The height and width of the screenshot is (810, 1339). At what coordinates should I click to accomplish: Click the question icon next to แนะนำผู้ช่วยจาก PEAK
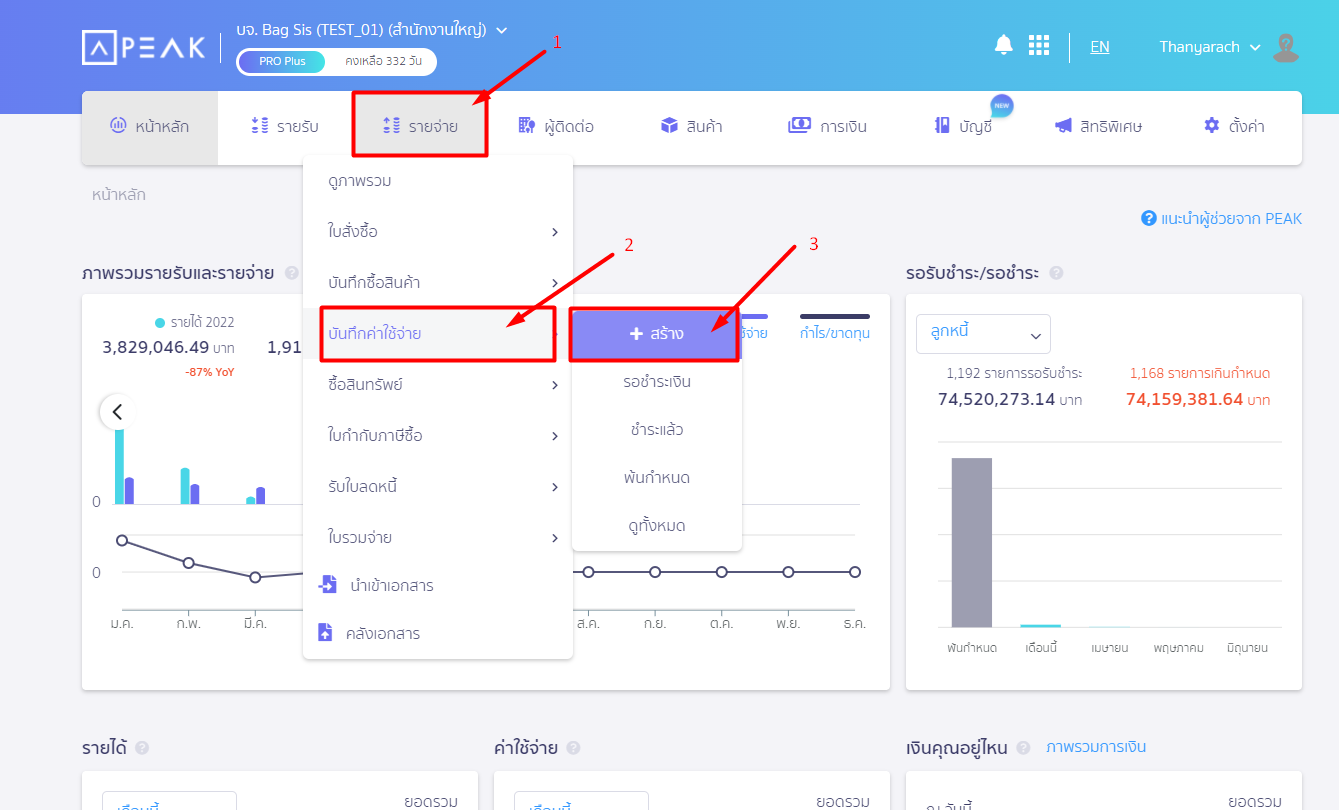(x=1149, y=218)
